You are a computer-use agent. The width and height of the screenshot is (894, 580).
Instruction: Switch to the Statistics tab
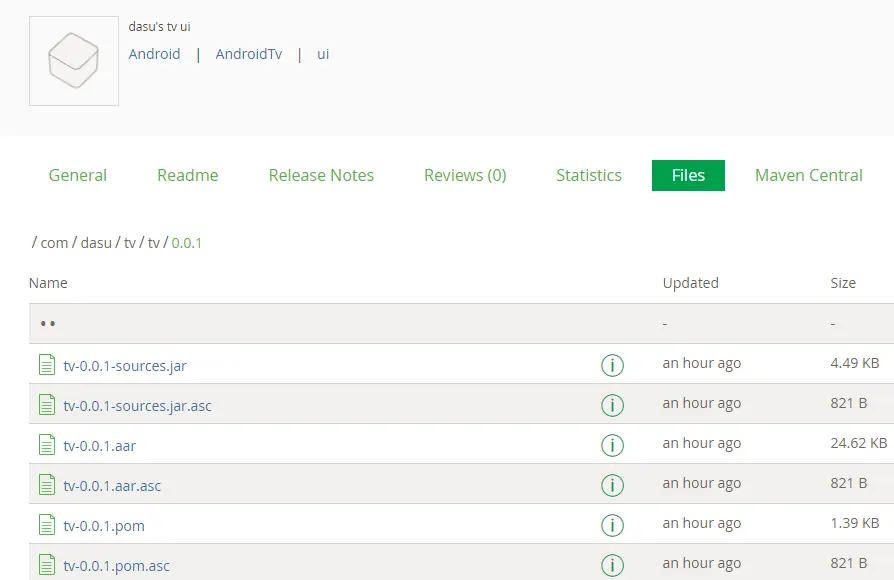(588, 175)
